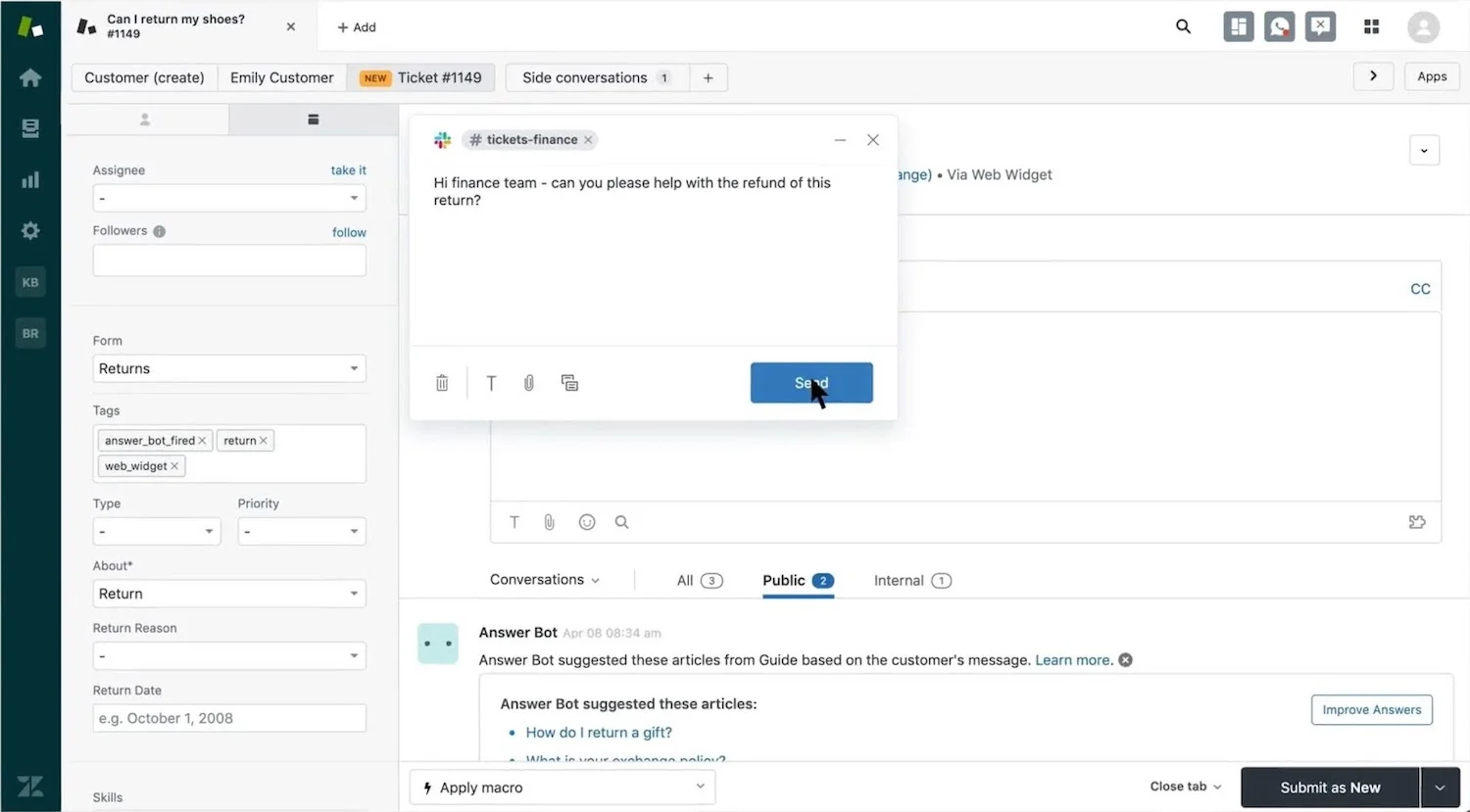Open the Priority dropdown
This screenshot has width=1470, height=812.
302,531
